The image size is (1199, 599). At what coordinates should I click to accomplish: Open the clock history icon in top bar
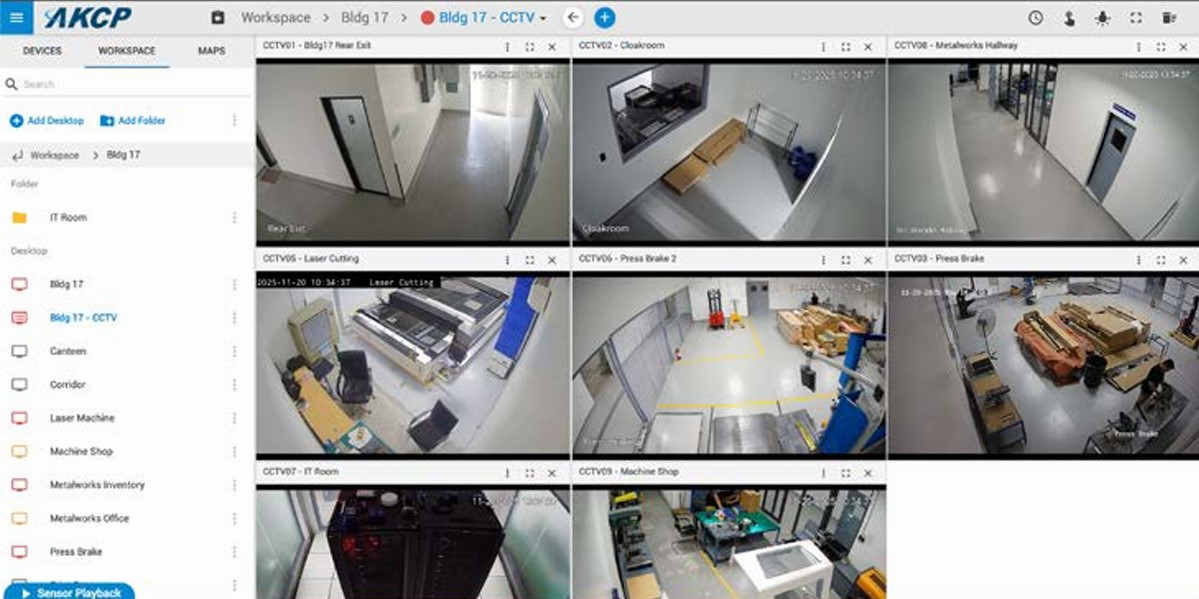pyautogui.click(x=1035, y=18)
